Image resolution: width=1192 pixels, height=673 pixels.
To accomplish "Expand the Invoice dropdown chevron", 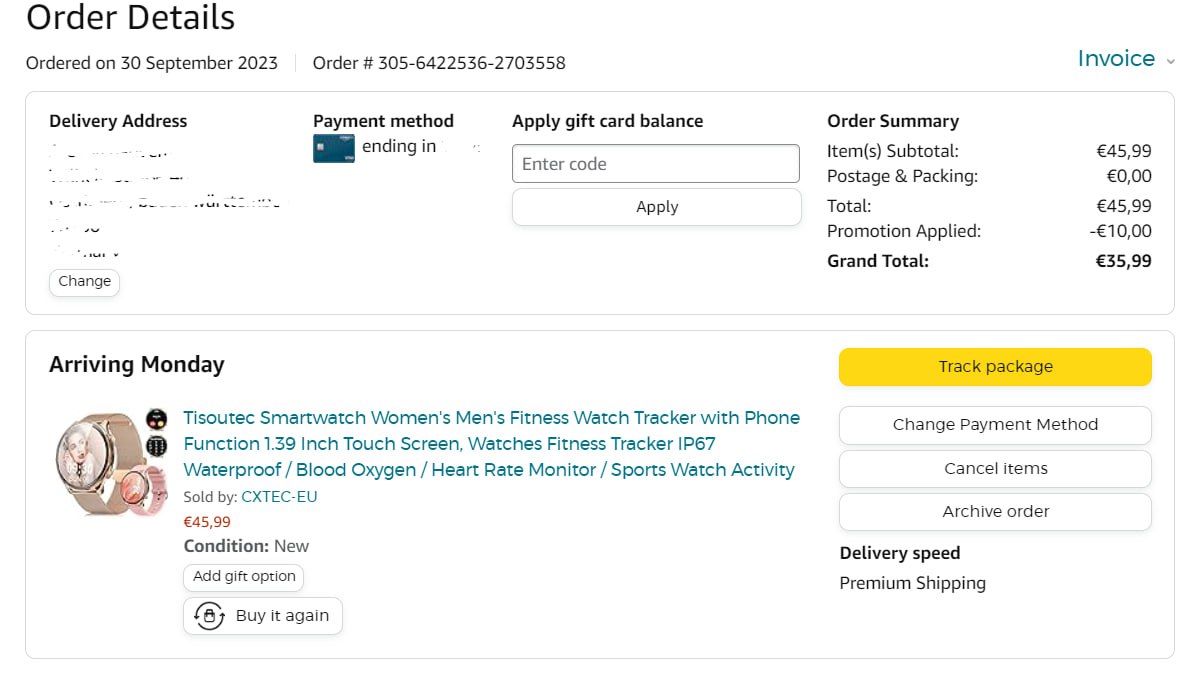I will pyautogui.click(x=1170, y=61).
